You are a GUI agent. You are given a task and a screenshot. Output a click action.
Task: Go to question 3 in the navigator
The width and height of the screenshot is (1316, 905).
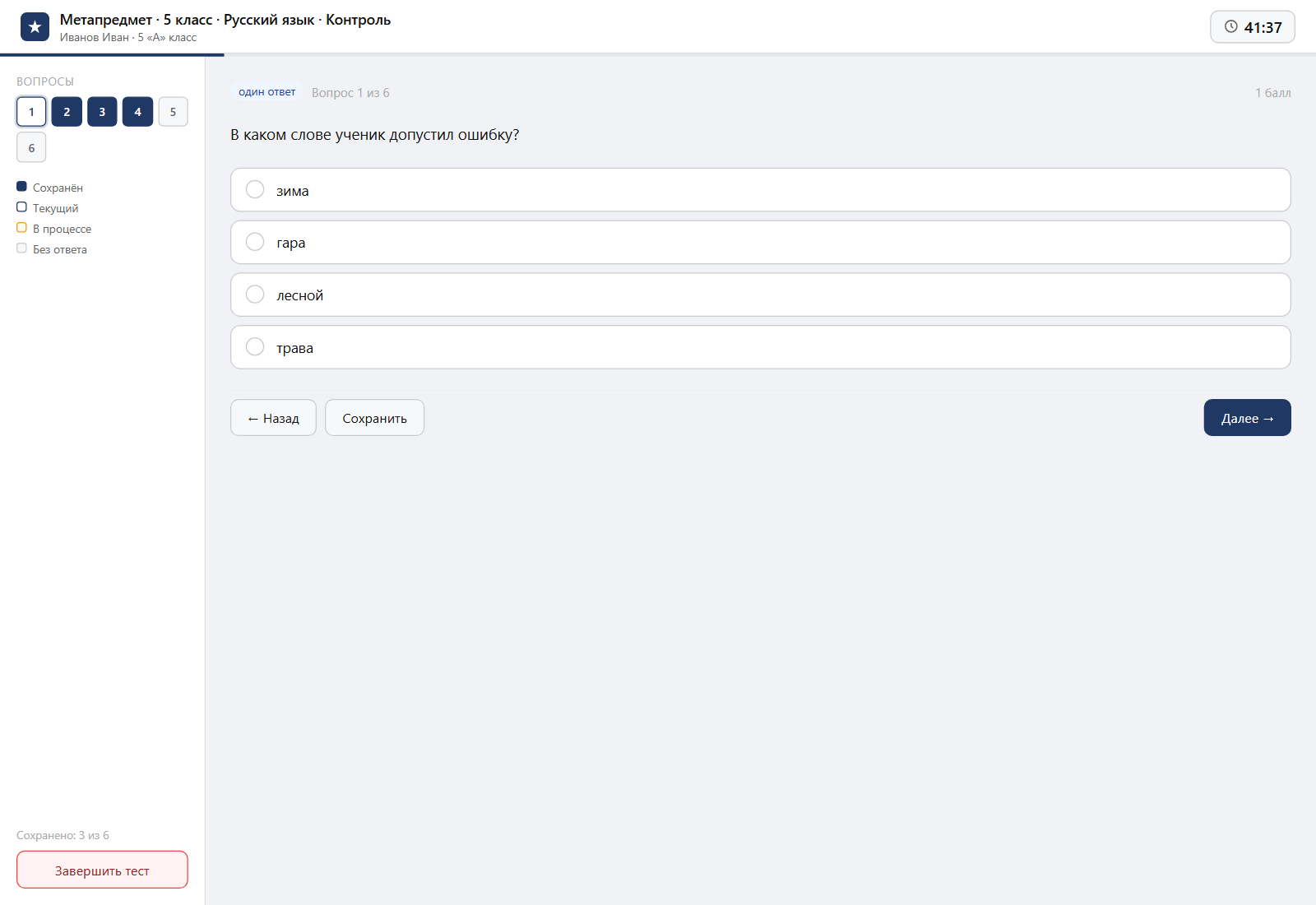coord(102,112)
